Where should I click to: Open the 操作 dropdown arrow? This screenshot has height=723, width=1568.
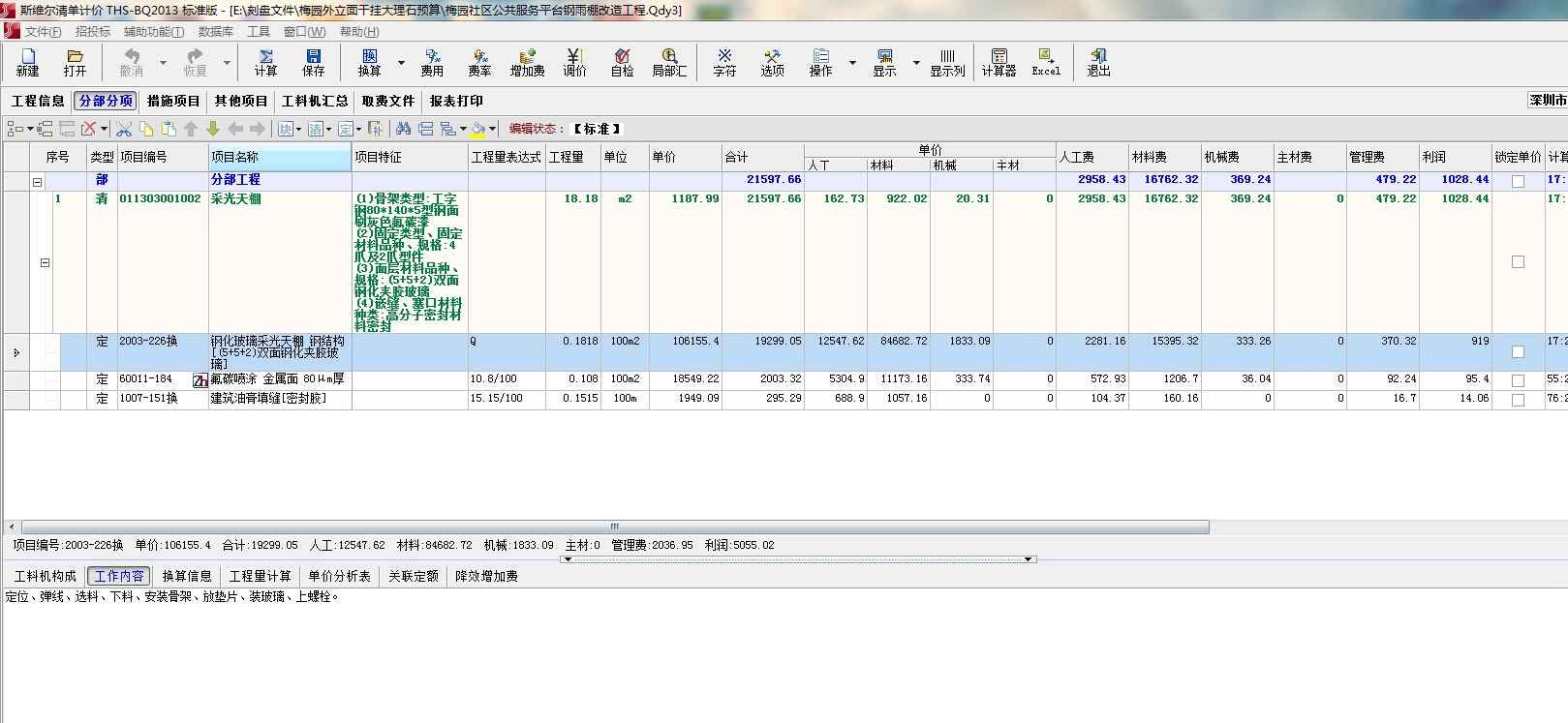(852, 63)
